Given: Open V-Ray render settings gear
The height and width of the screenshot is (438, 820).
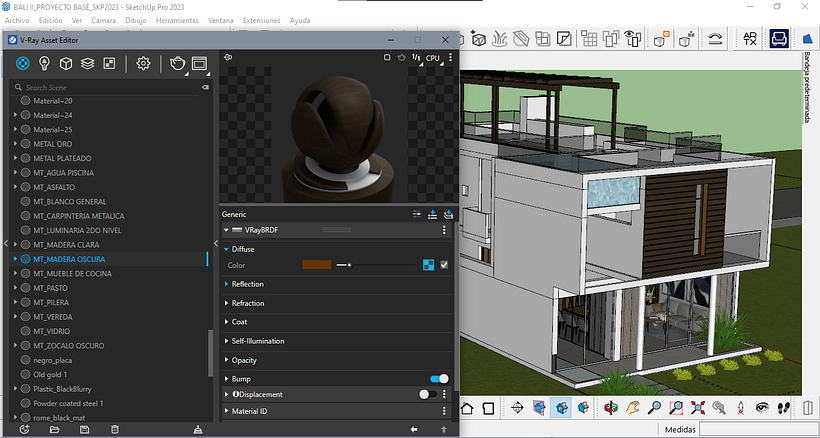Looking at the screenshot, I should point(143,63).
